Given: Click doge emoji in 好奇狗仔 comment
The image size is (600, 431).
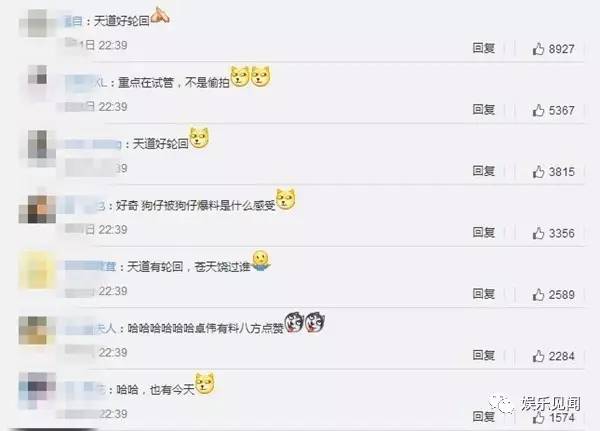Looking at the screenshot, I should [286, 199].
